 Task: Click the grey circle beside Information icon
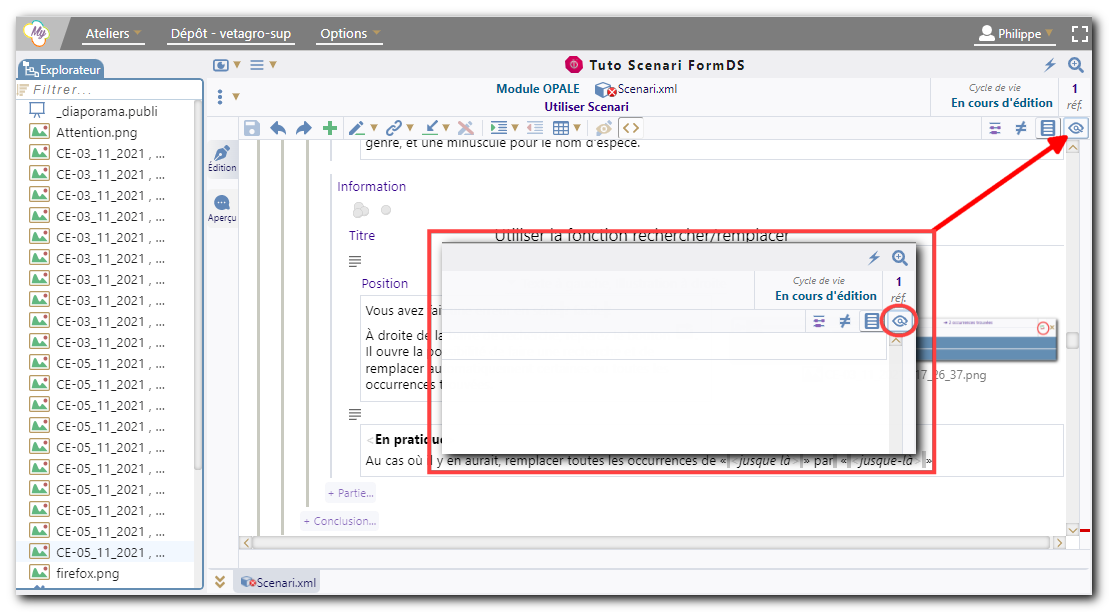tap(385, 209)
